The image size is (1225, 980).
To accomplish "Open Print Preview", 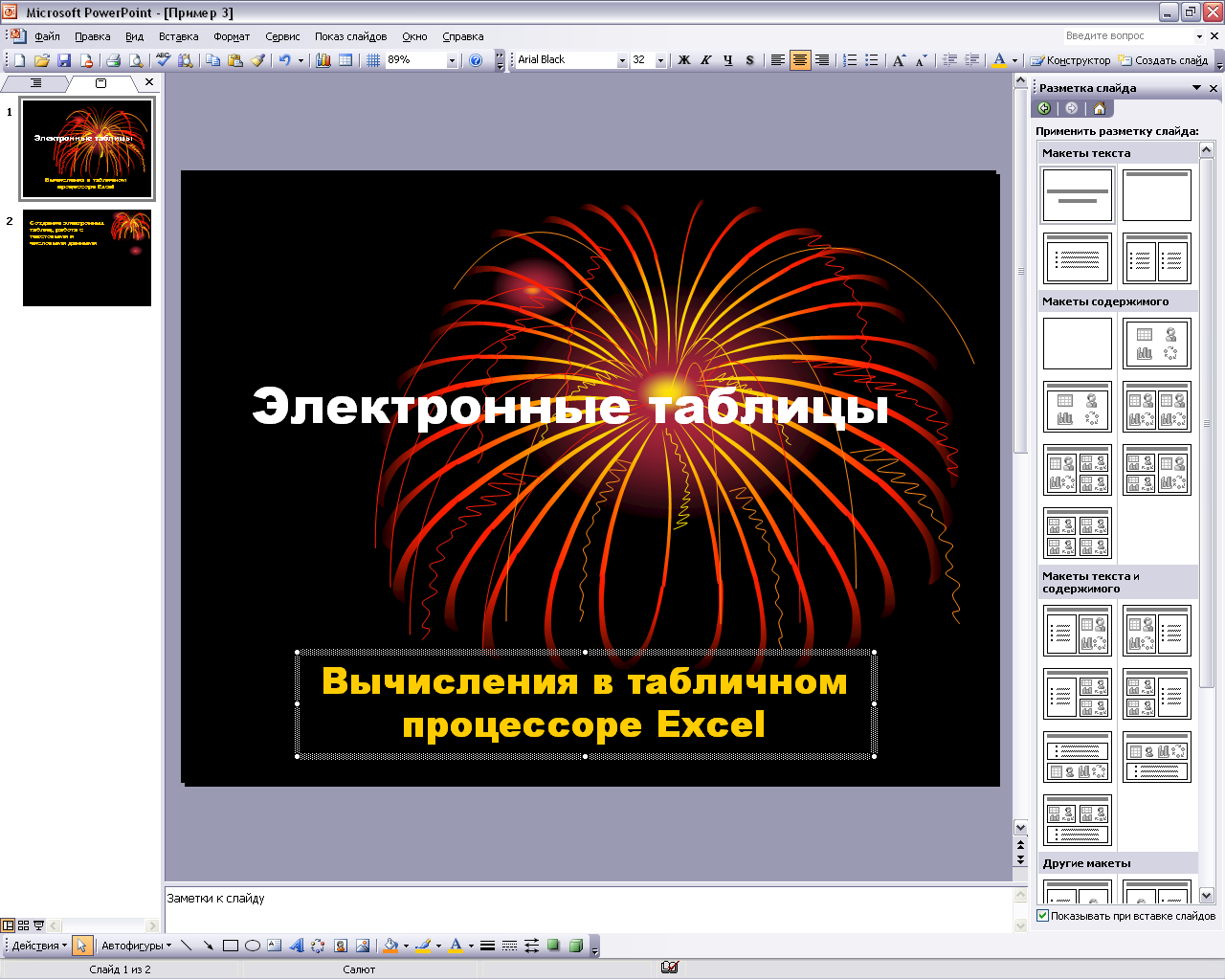I will click(x=136, y=60).
